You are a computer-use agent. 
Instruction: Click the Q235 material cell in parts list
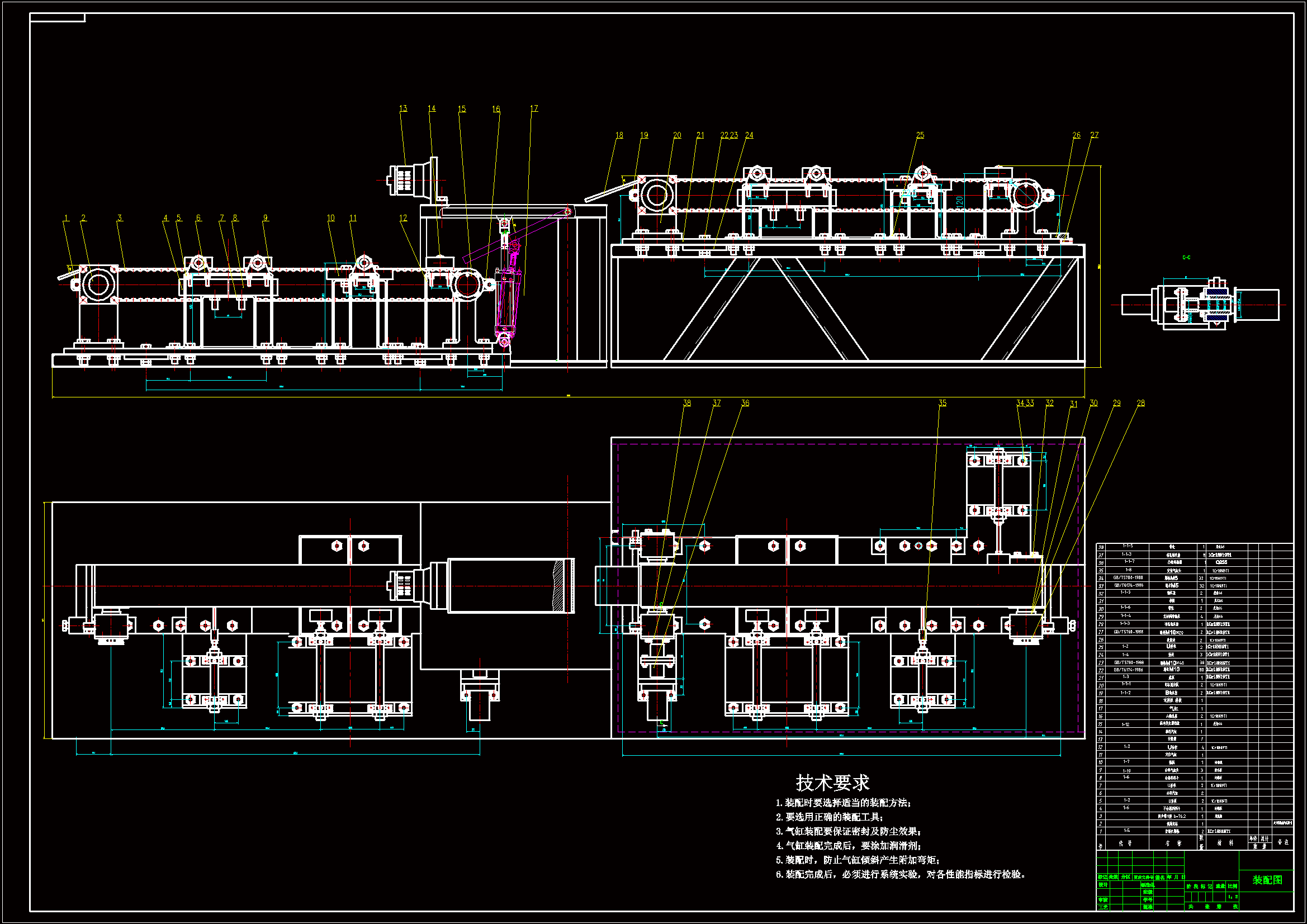[1221, 562]
